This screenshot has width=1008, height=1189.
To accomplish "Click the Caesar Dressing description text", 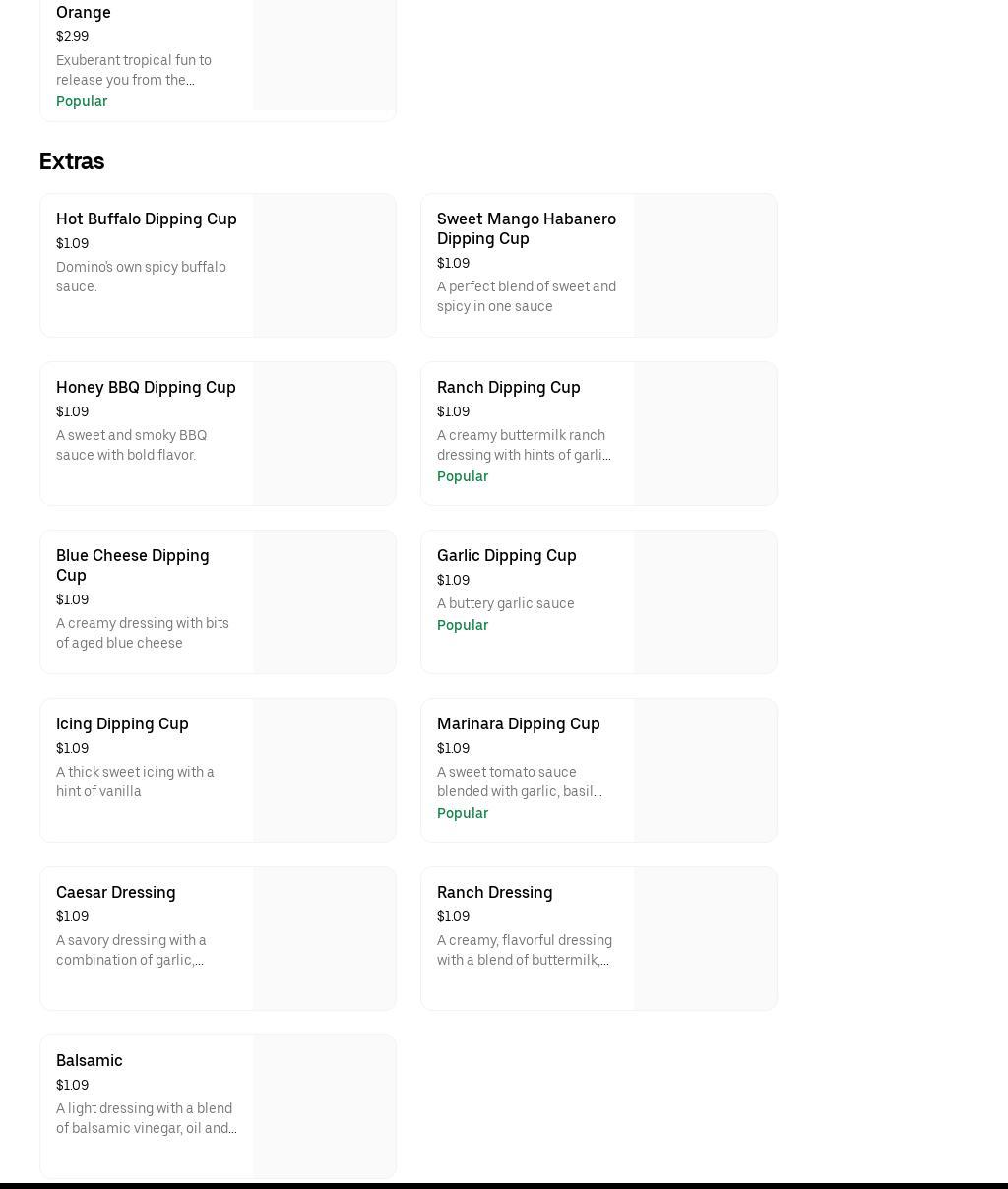I will (131, 950).
